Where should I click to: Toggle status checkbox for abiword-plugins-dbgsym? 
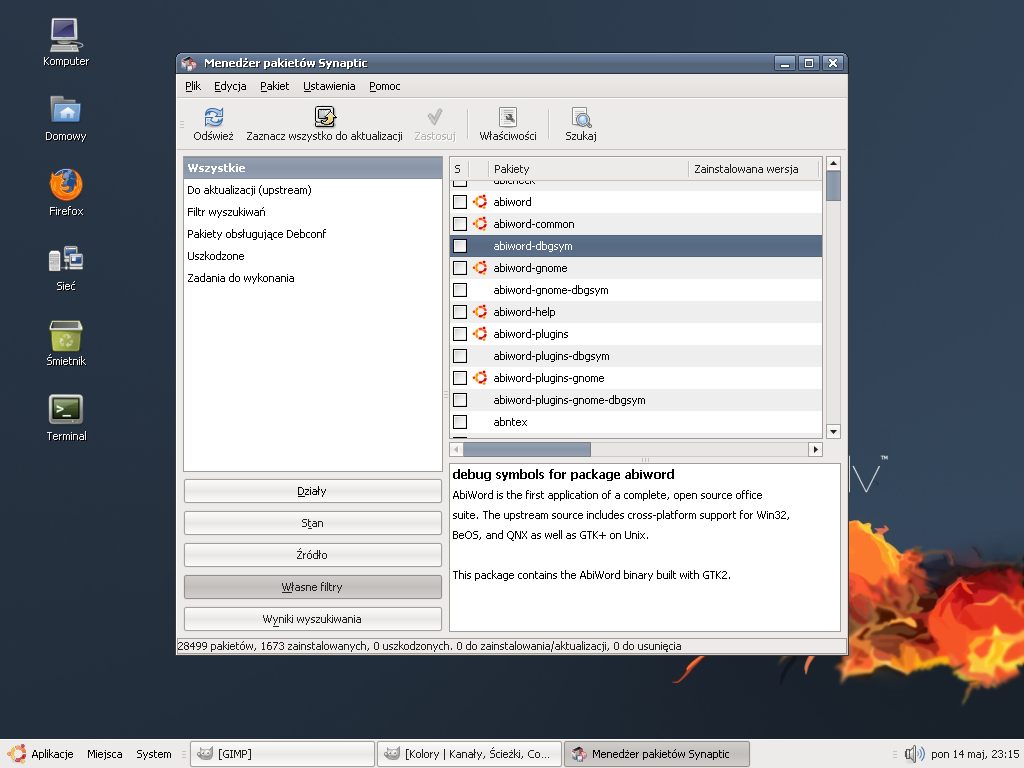coord(460,356)
